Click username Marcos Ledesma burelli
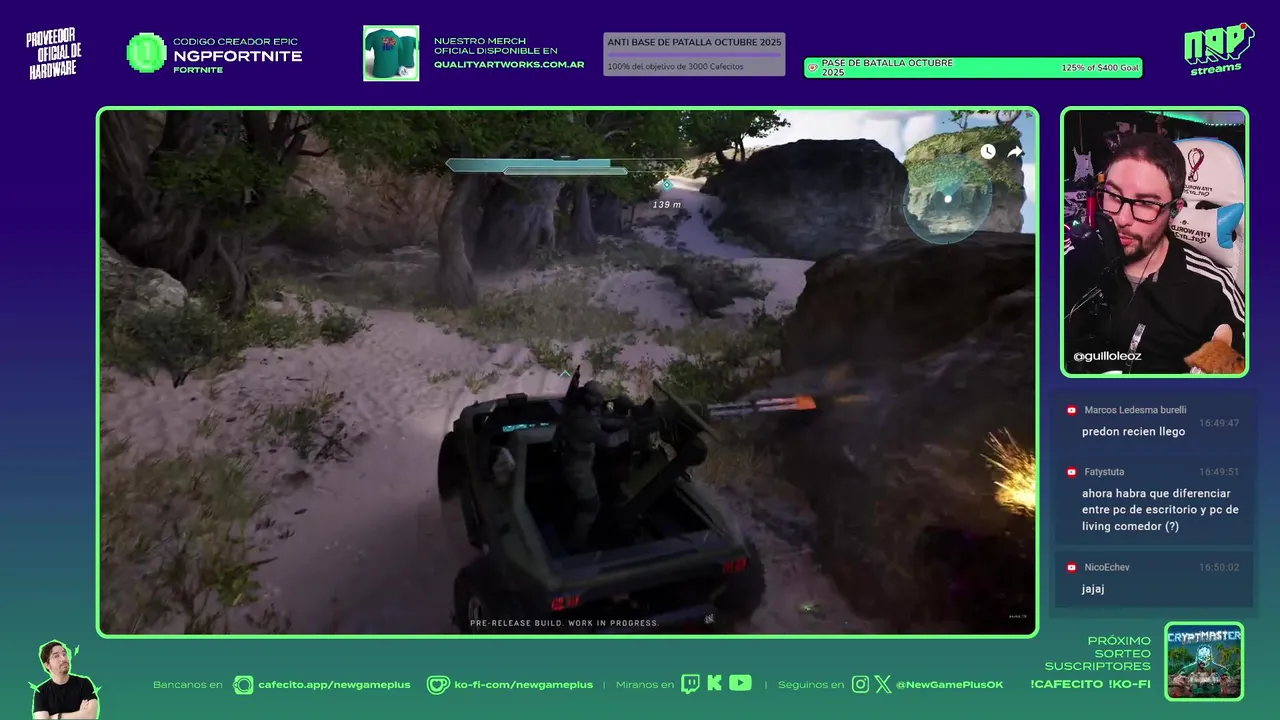Image resolution: width=1280 pixels, height=720 pixels. point(1135,410)
